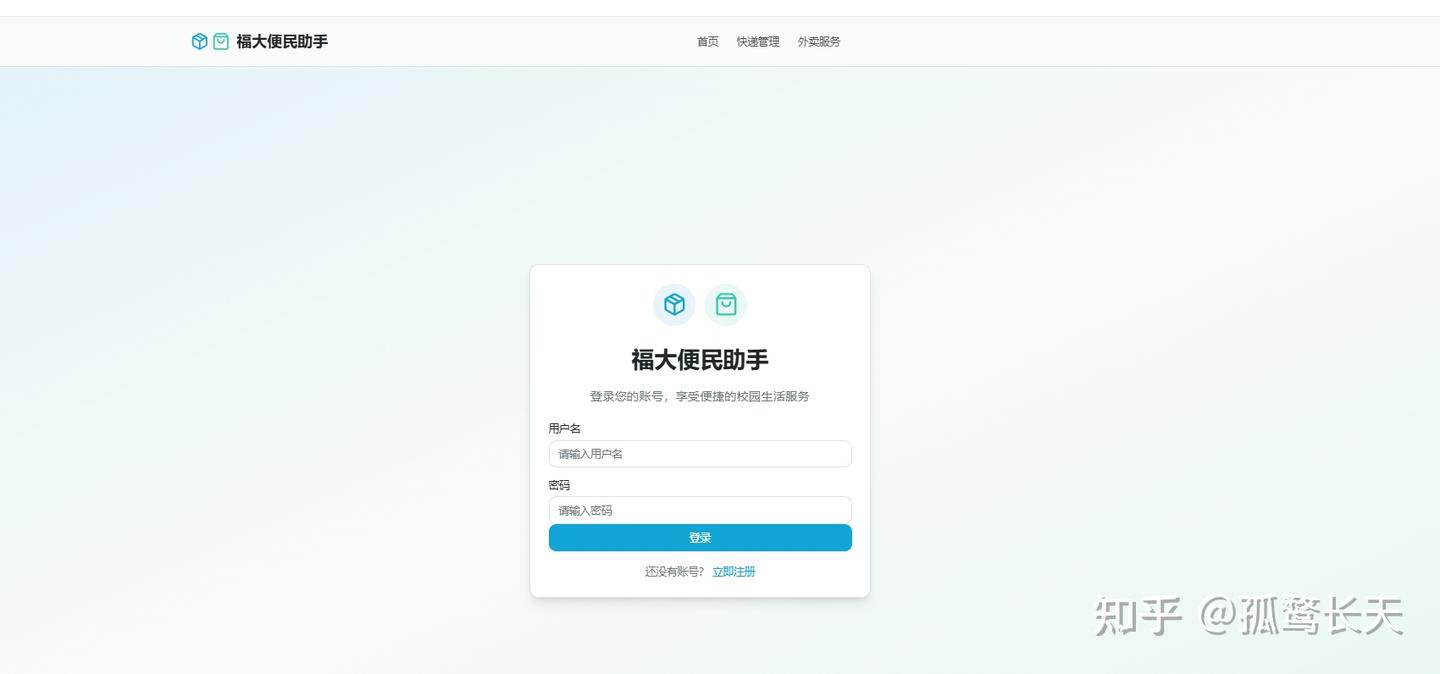Click the green takeout bag icon on the login card
1440x674 pixels.
[726, 304]
